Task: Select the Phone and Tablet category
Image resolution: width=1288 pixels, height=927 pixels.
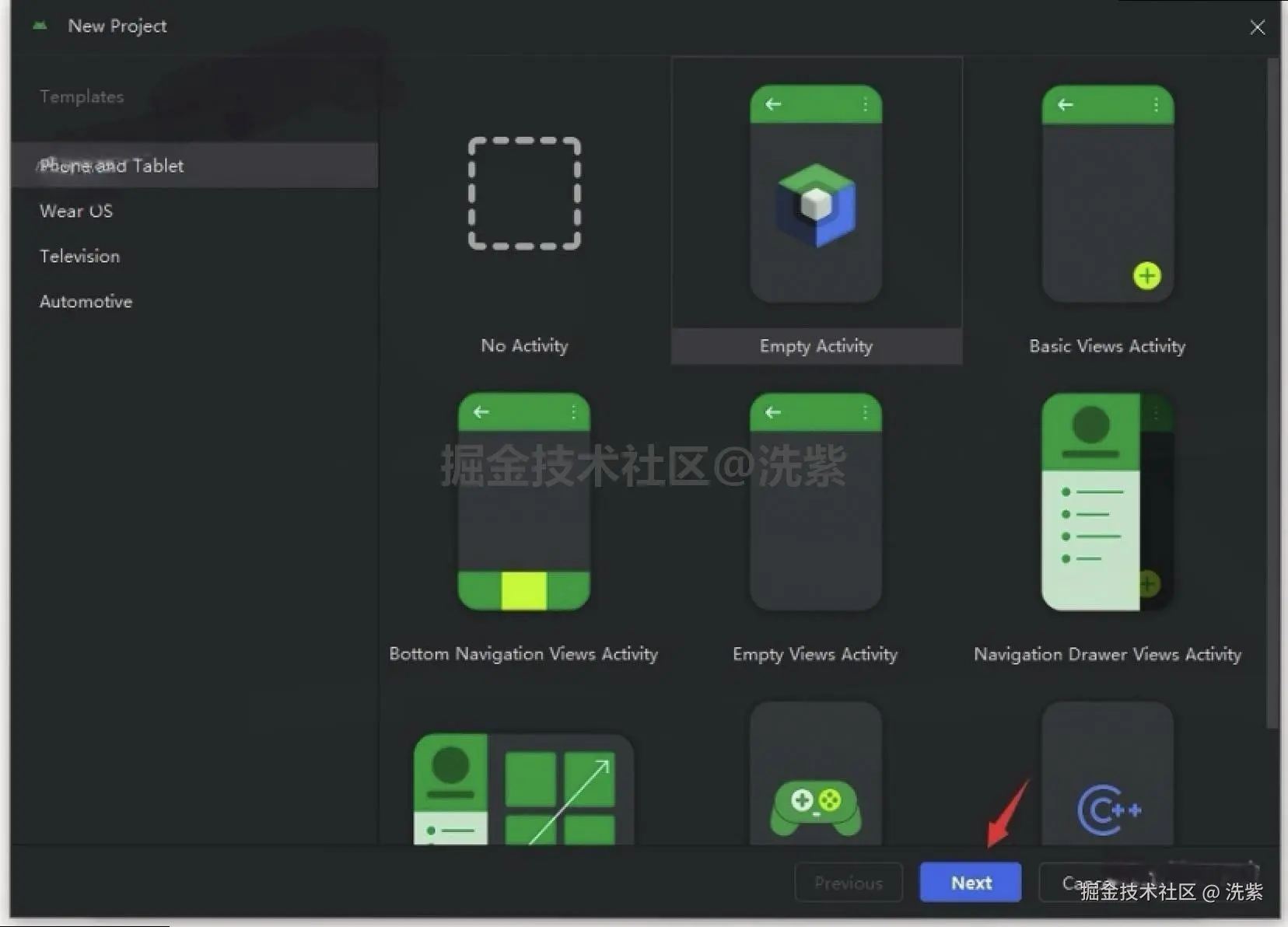Action: tap(112, 165)
